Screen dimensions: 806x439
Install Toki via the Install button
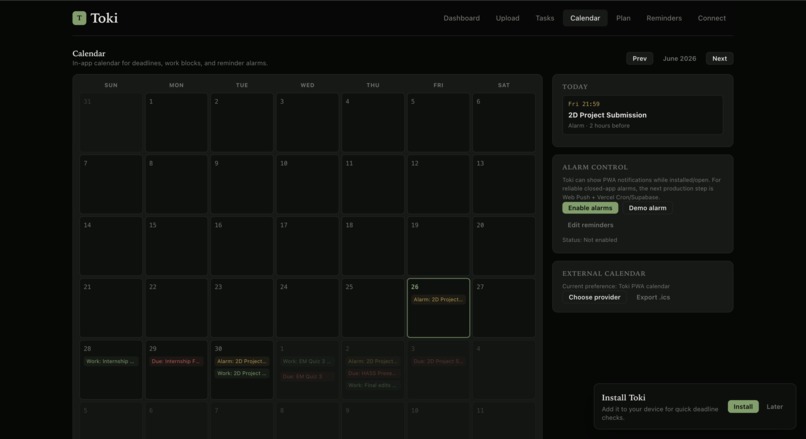tap(743, 407)
